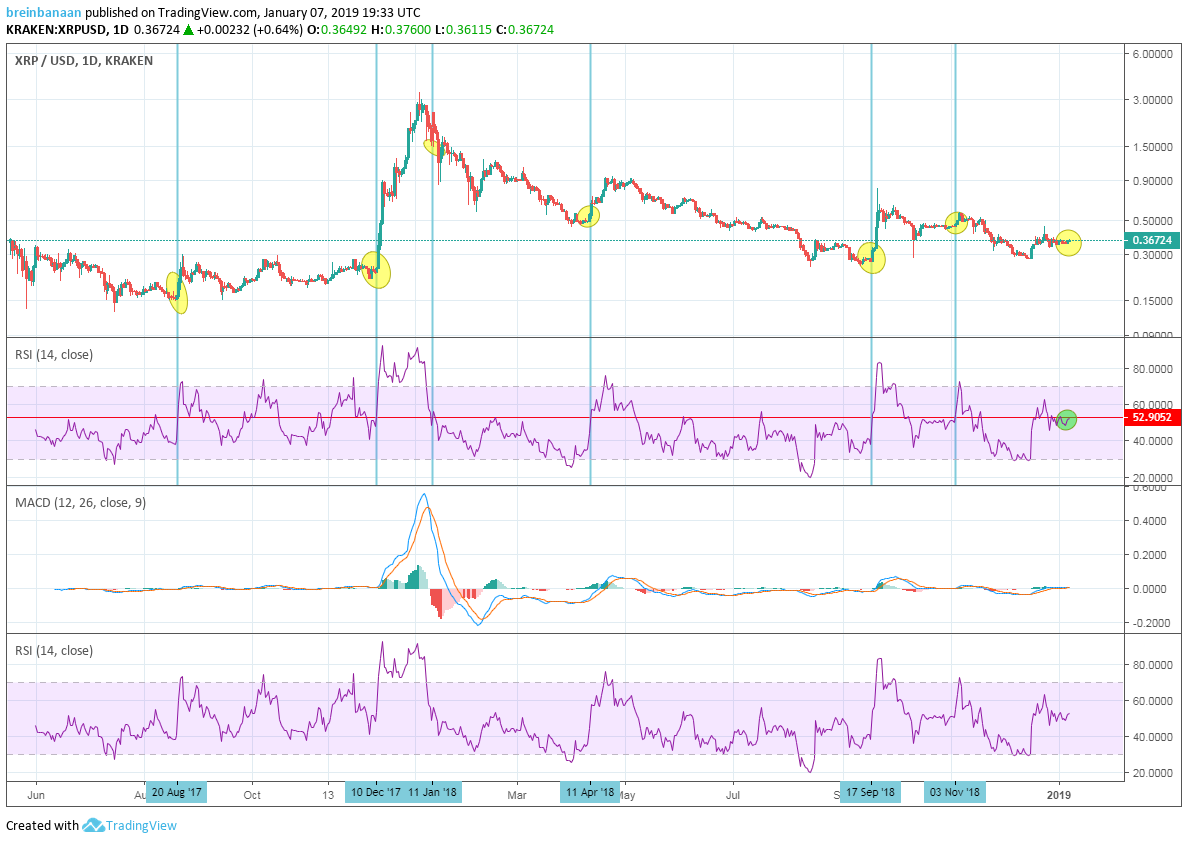The width and height of the screenshot is (1188, 843).
Task: Select the '10 Dec '17' date marker
Action: 374,792
